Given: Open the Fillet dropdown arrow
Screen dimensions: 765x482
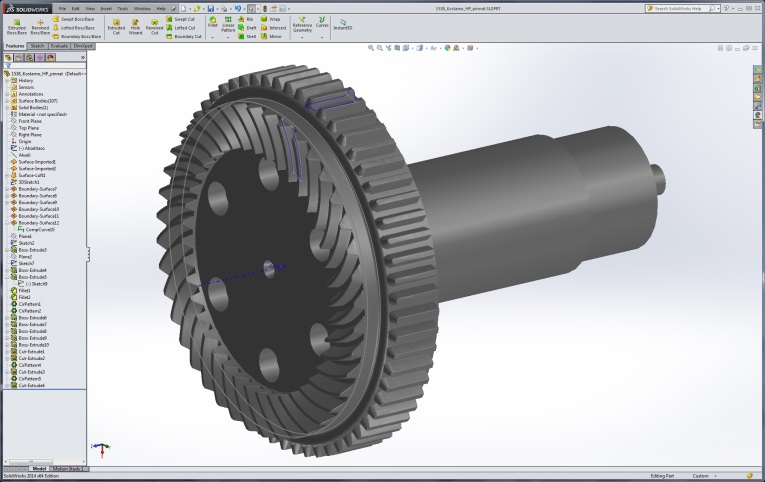Looking at the screenshot, I should pos(213,37).
